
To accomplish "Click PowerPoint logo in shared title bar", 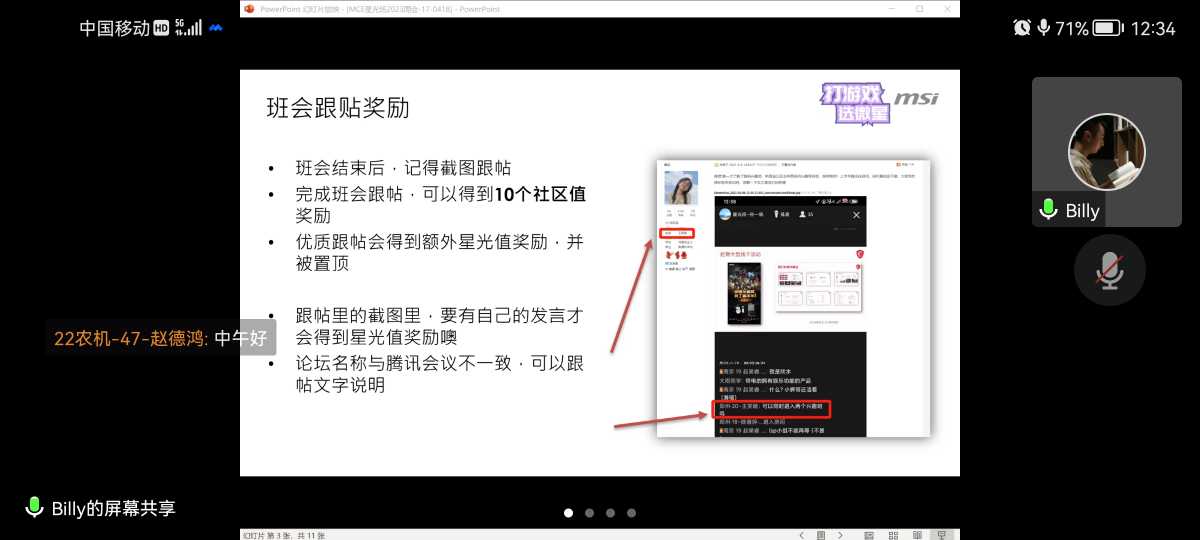I will coord(249,8).
